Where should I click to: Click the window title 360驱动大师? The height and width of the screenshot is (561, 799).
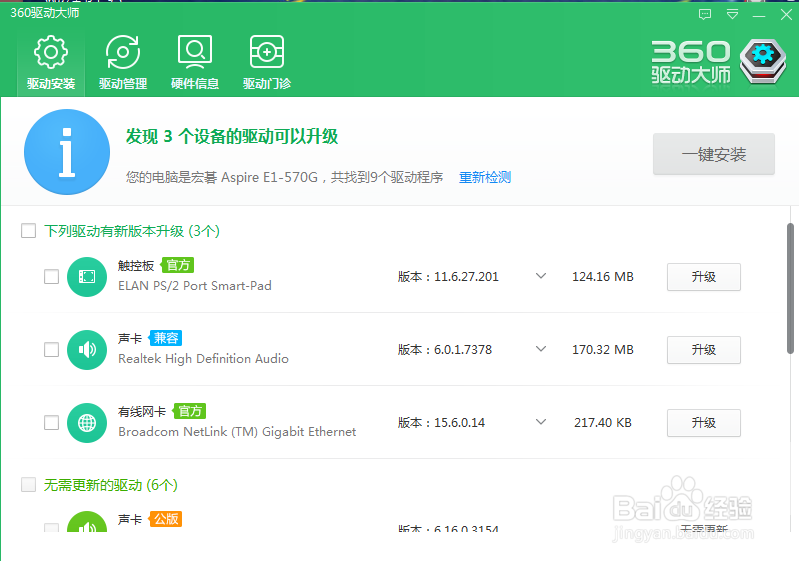click(45, 13)
